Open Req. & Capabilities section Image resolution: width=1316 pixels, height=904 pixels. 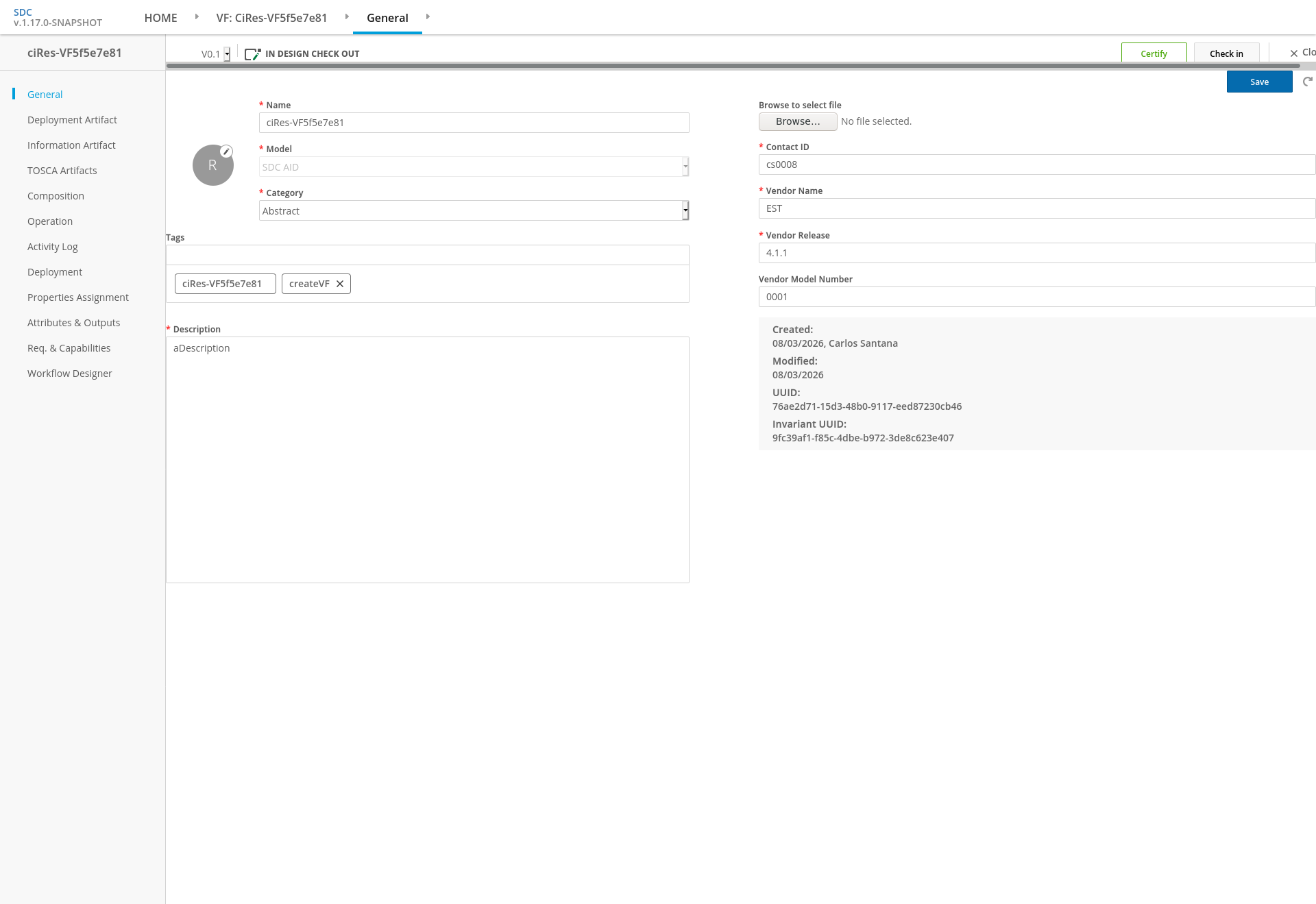[69, 348]
